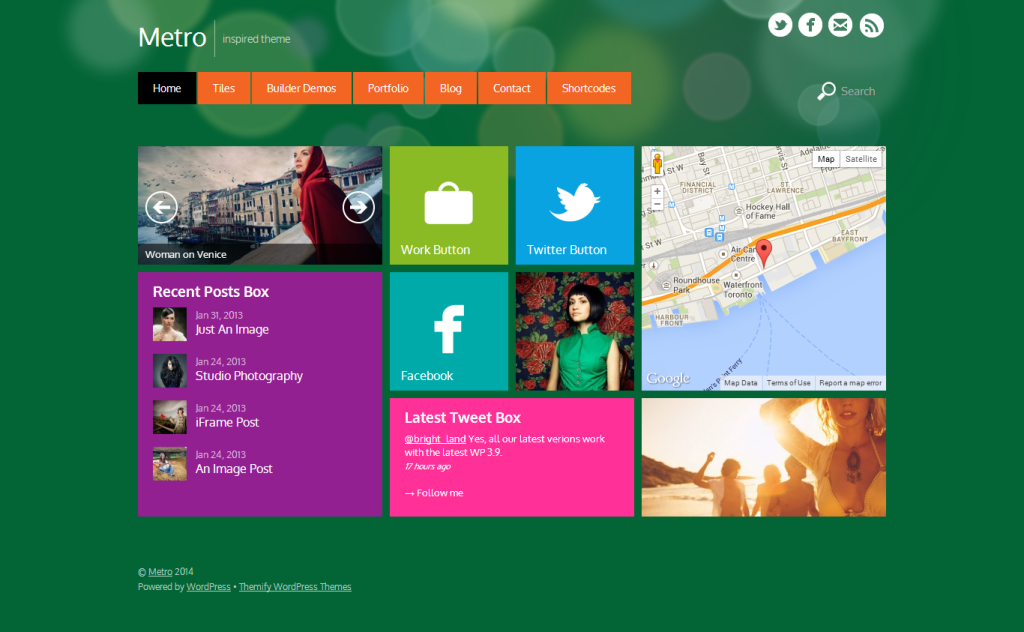This screenshot has height=632, width=1024.
Task: Click the Street View pegman on map
Action: point(657,163)
